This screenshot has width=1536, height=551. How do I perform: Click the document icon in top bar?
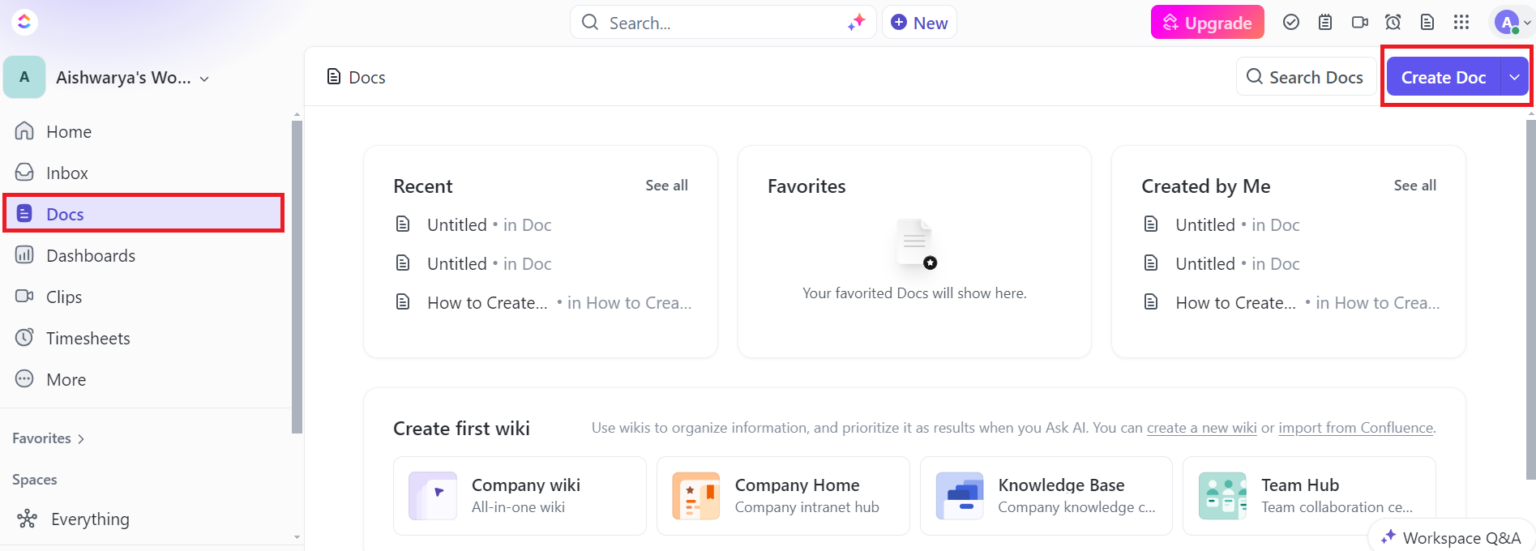[x=1427, y=22]
